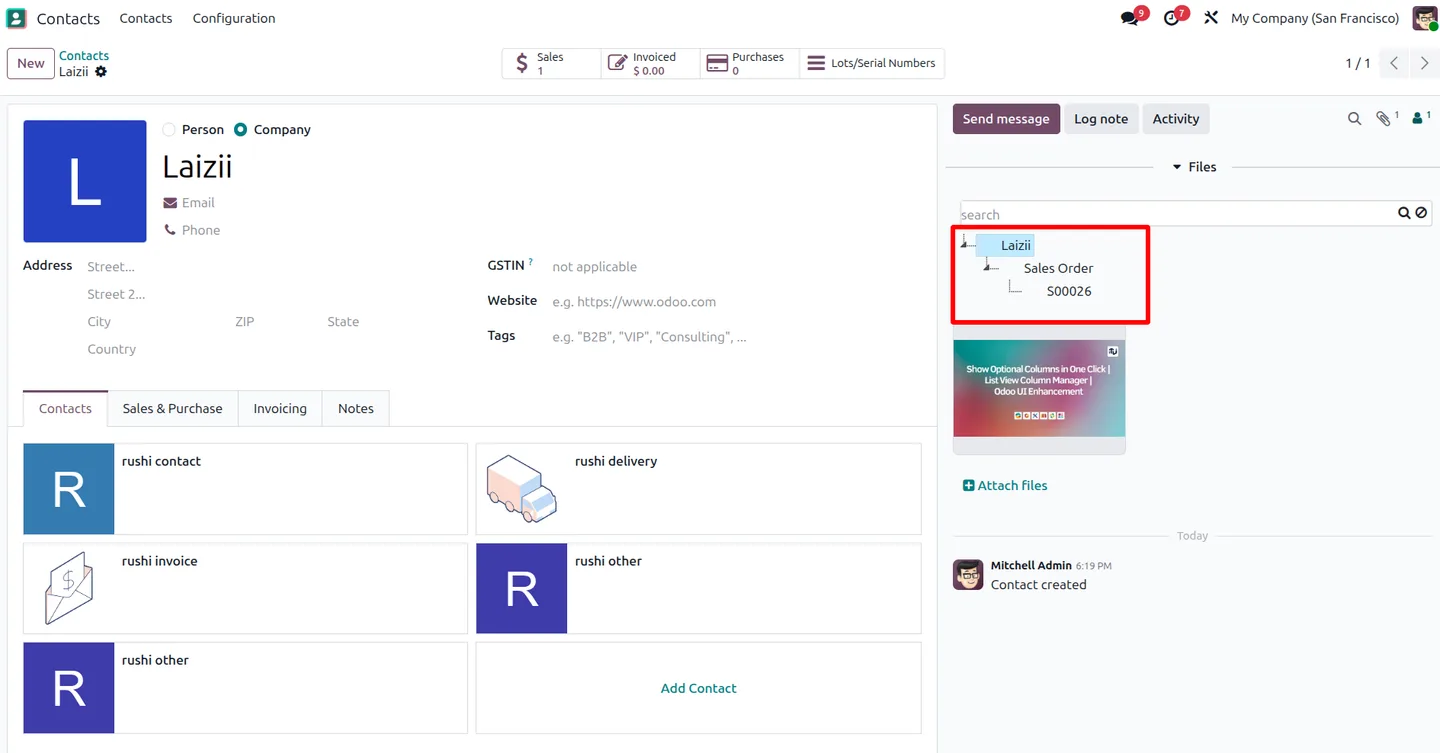
Task: Select S00026 in the files tree
Action: (x=1069, y=291)
